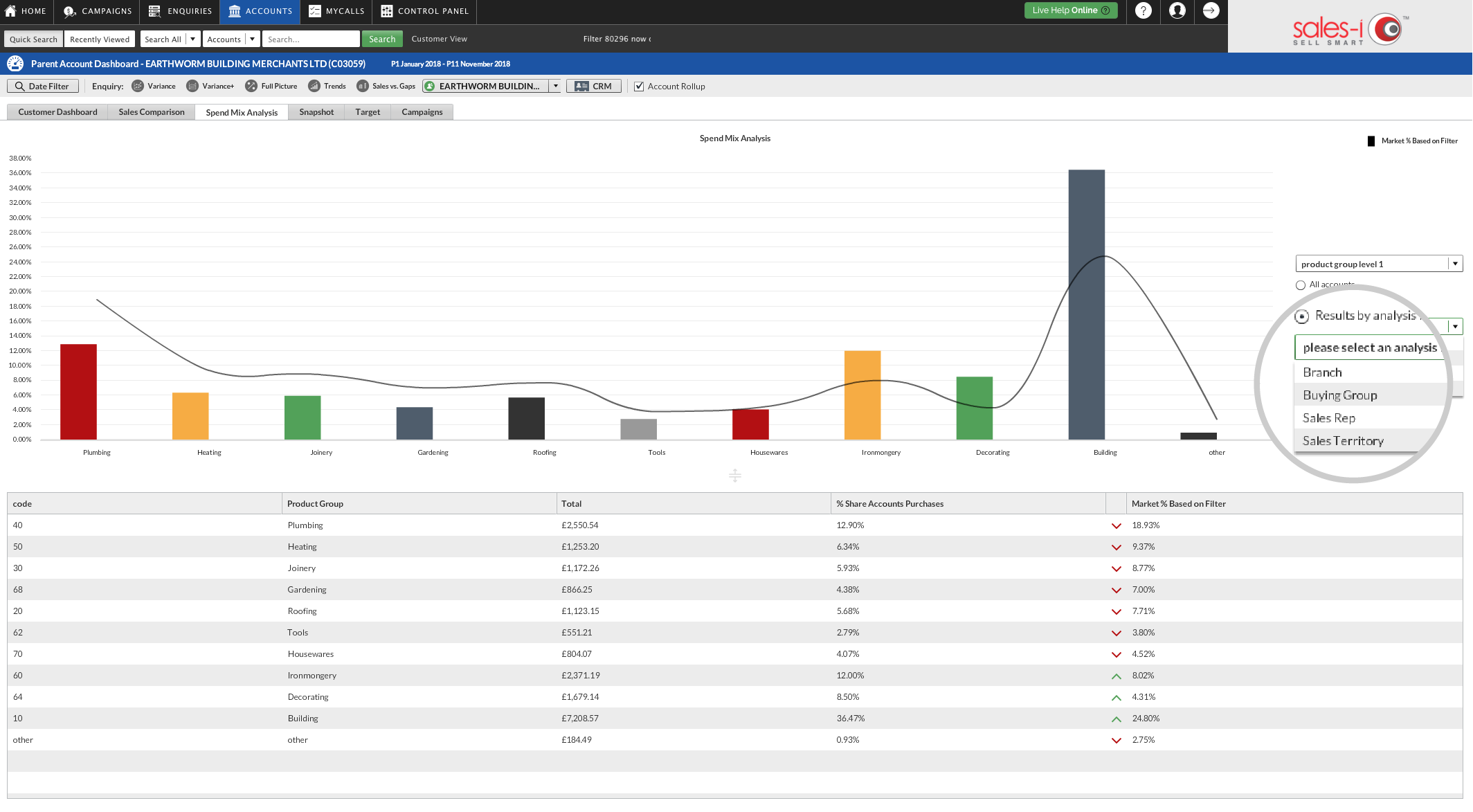Switch to the Snapshot tab
This screenshot has height=812, width=1473.
pos(316,112)
